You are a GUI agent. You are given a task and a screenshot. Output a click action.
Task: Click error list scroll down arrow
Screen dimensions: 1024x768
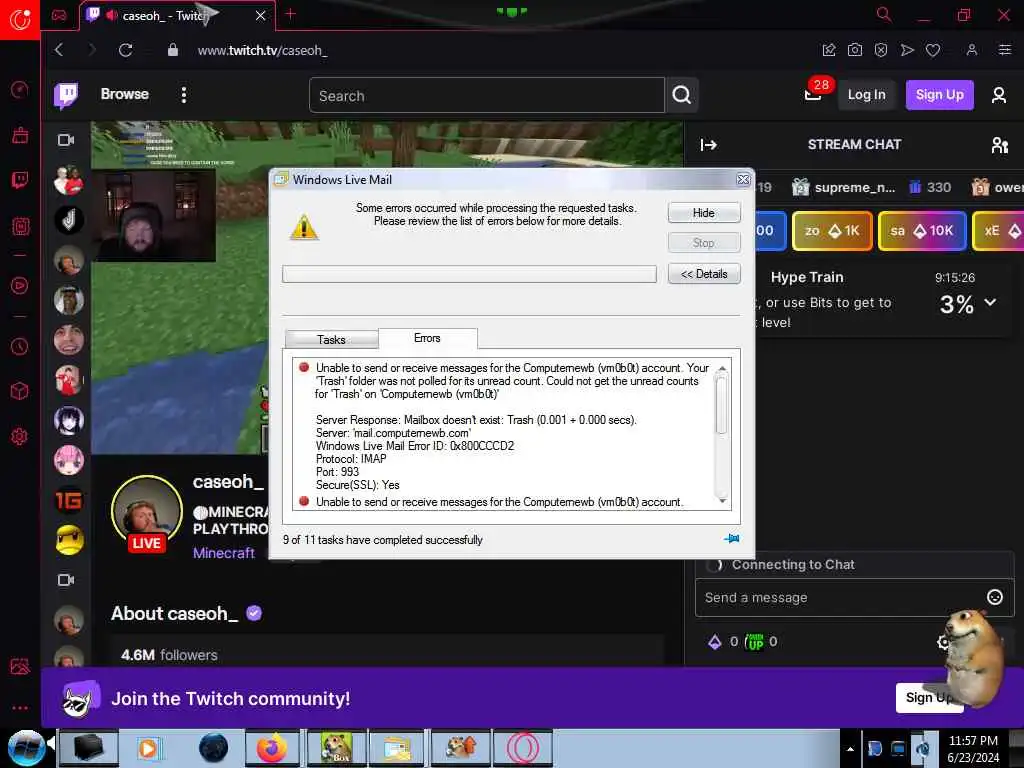click(x=722, y=501)
